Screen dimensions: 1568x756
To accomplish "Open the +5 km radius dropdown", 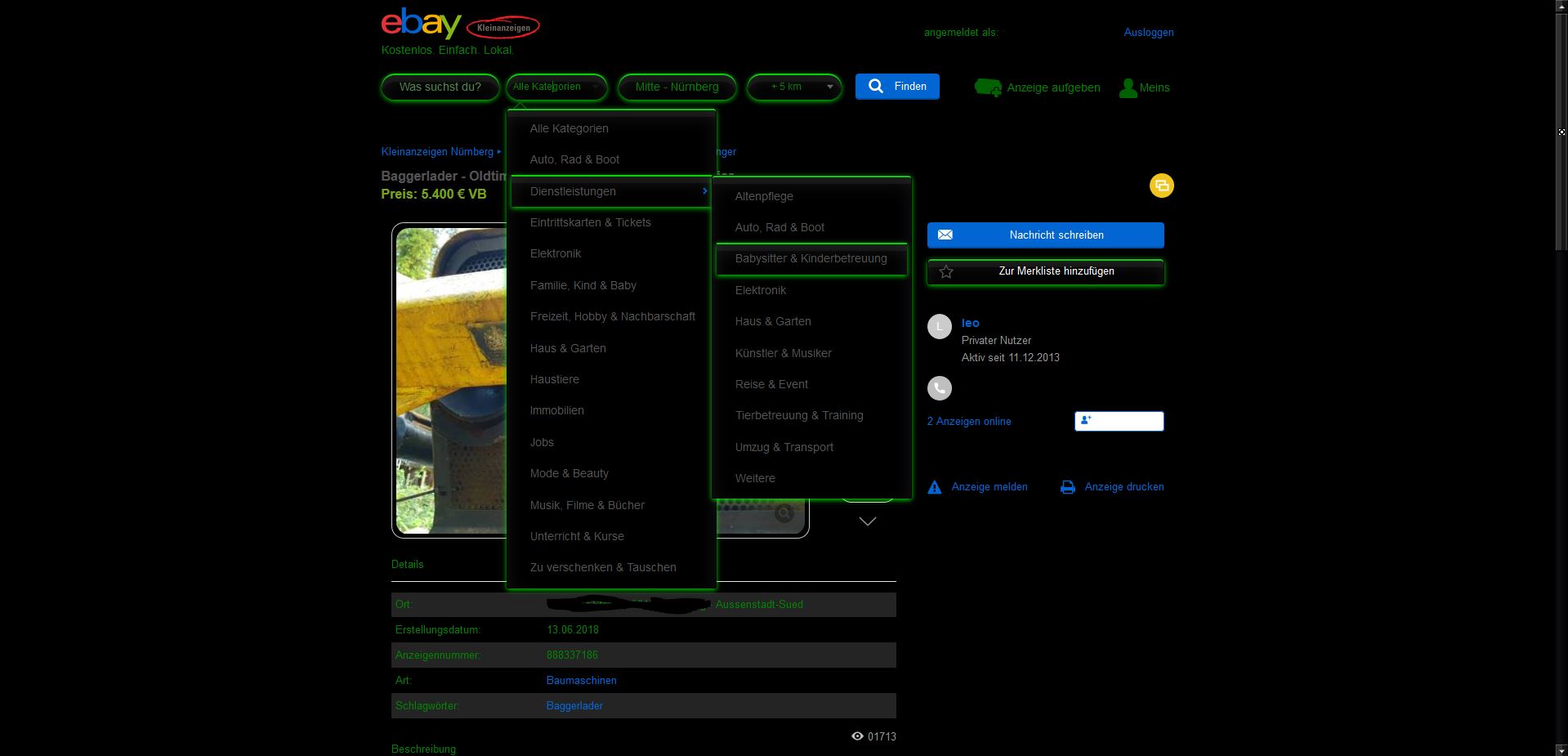I will (794, 87).
